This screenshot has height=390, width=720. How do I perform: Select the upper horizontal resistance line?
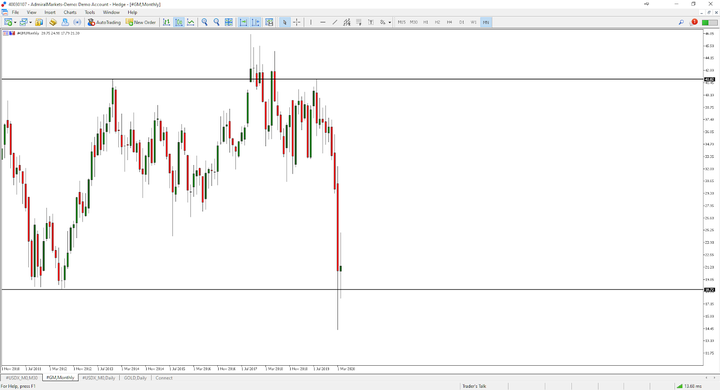click(352, 79)
